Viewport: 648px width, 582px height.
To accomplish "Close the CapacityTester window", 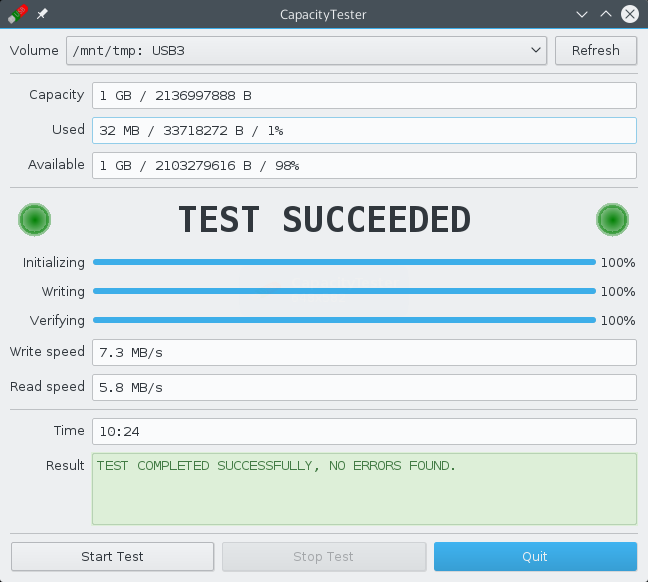I will coord(630,14).
